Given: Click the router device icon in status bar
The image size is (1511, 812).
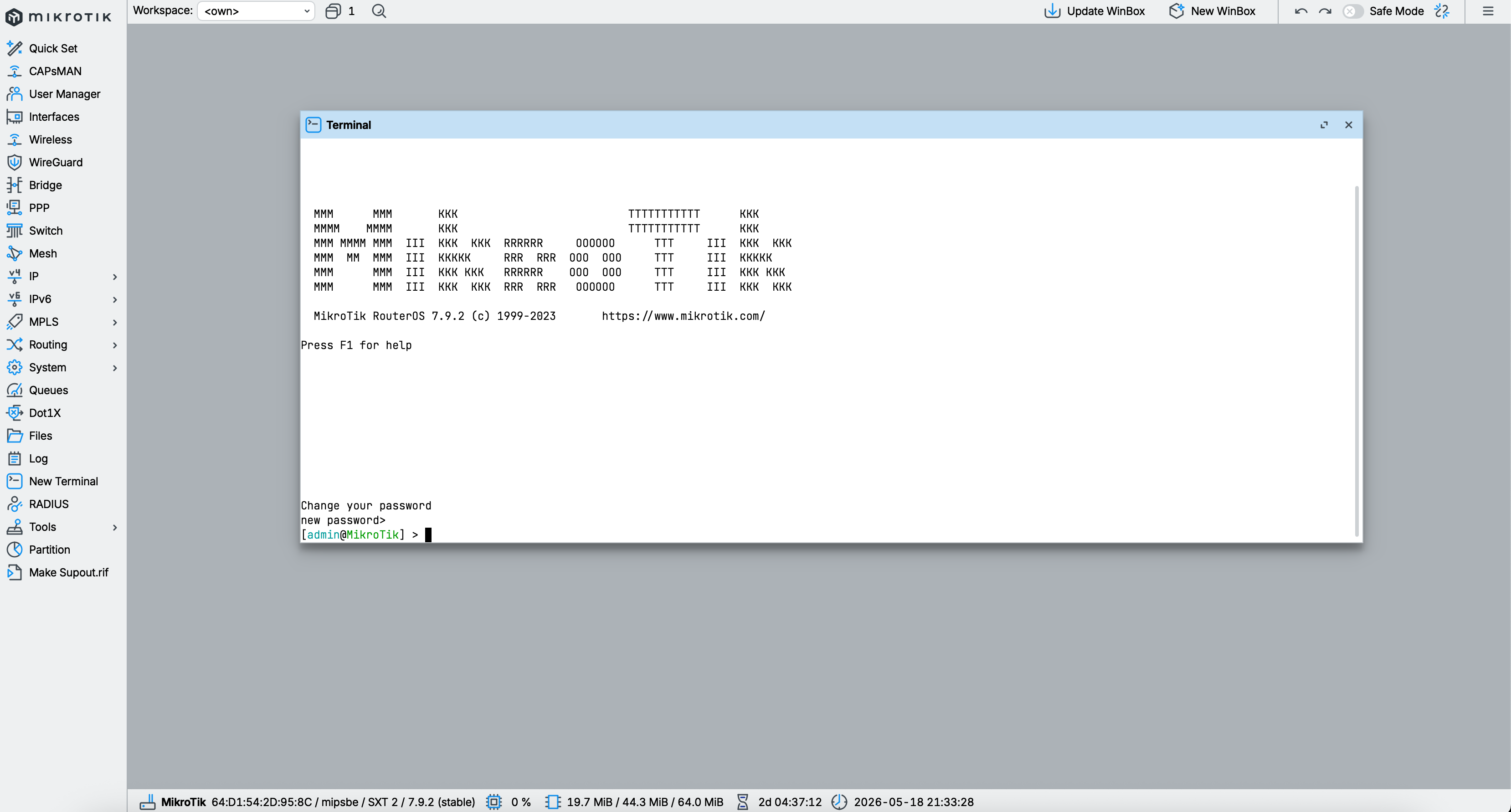Looking at the screenshot, I should pos(147,802).
